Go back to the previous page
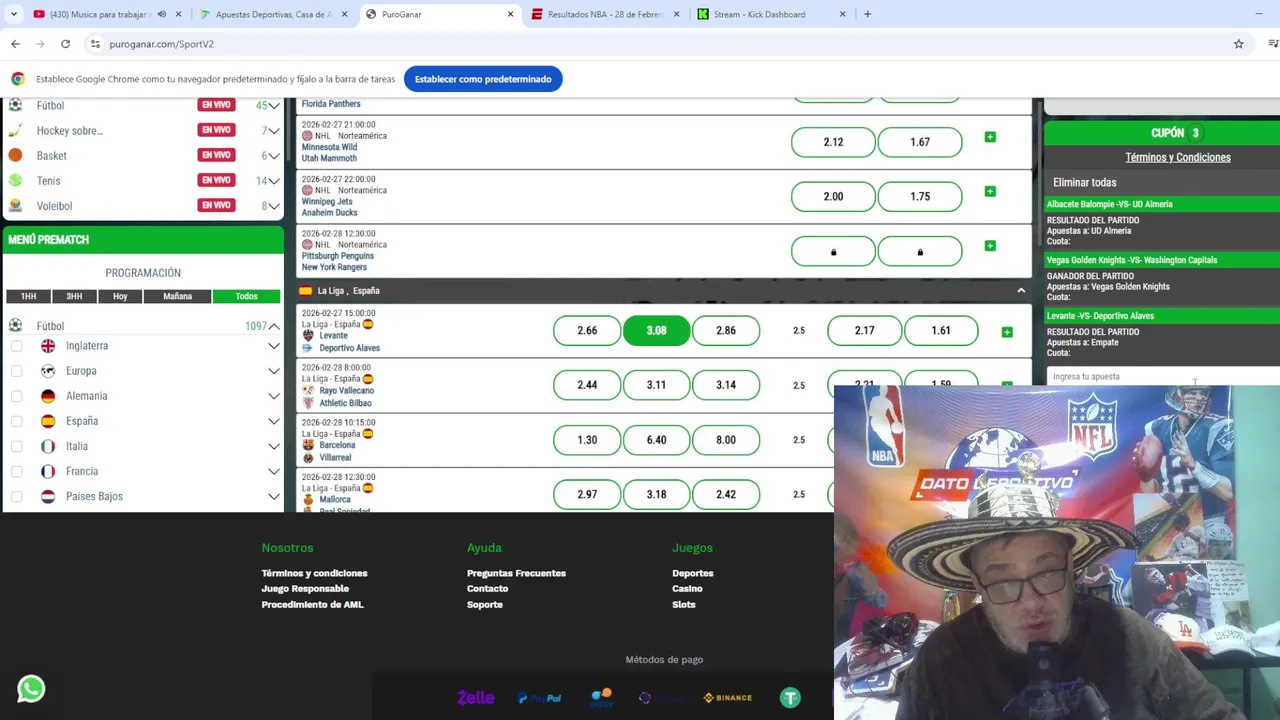1280x720 pixels. 15,44
